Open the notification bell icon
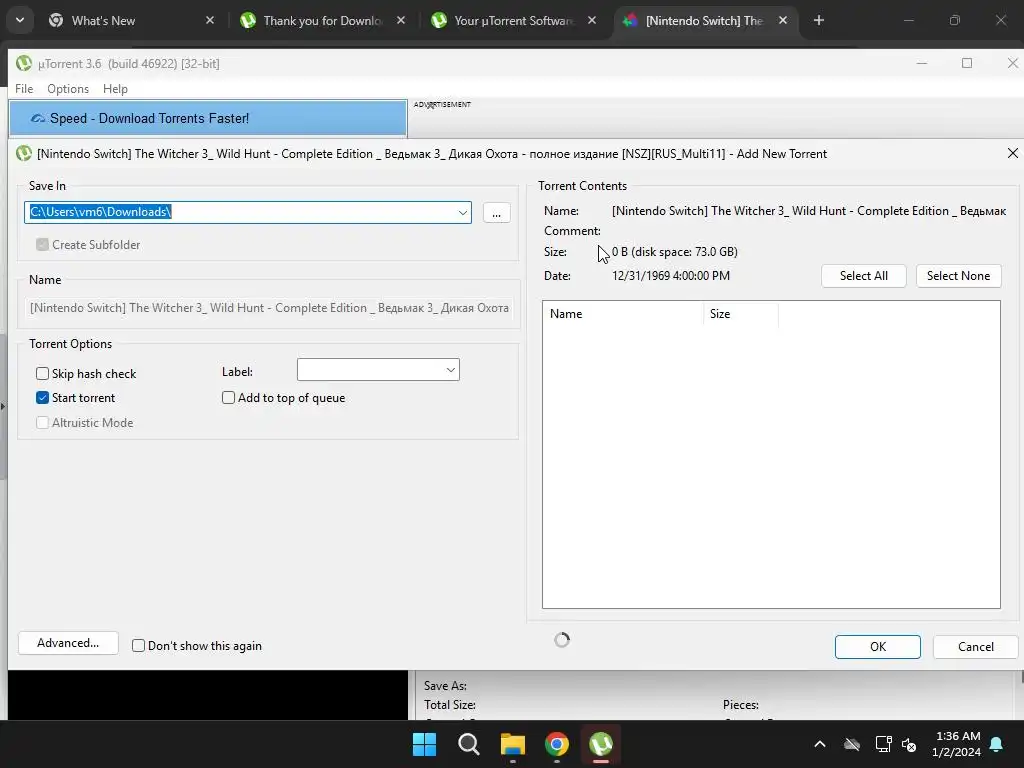Image resolution: width=1024 pixels, height=768 pixels. (x=997, y=744)
